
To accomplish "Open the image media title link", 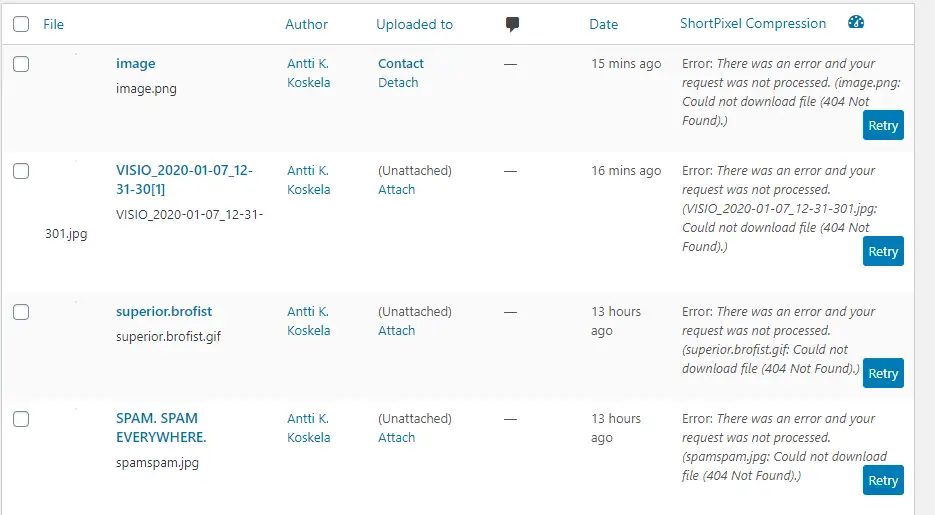I will coord(136,64).
